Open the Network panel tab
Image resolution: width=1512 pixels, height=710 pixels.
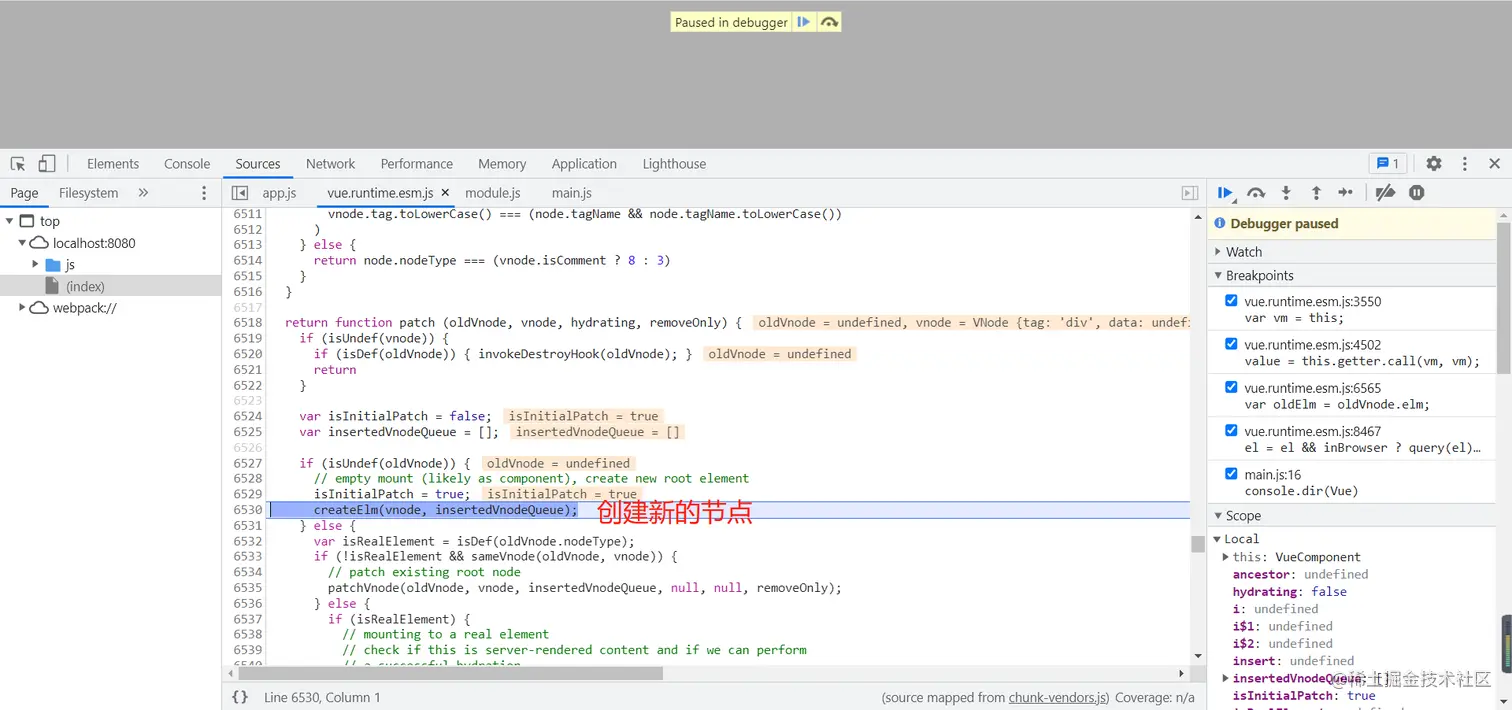pos(331,164)
